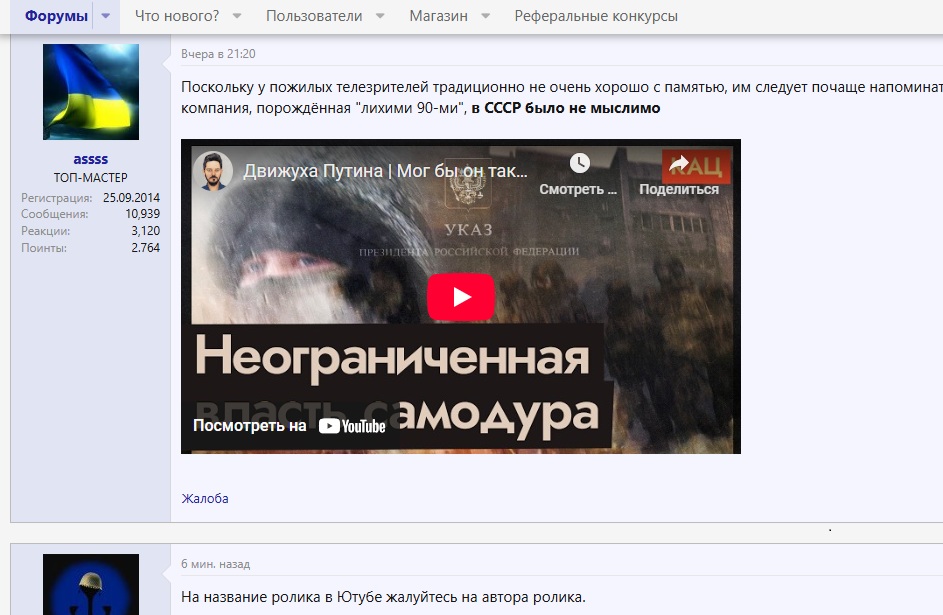Viewport: 943px width, 615px height.
Task: Click the ТОП-МАСТЕР user title
Action: [91, 177]
